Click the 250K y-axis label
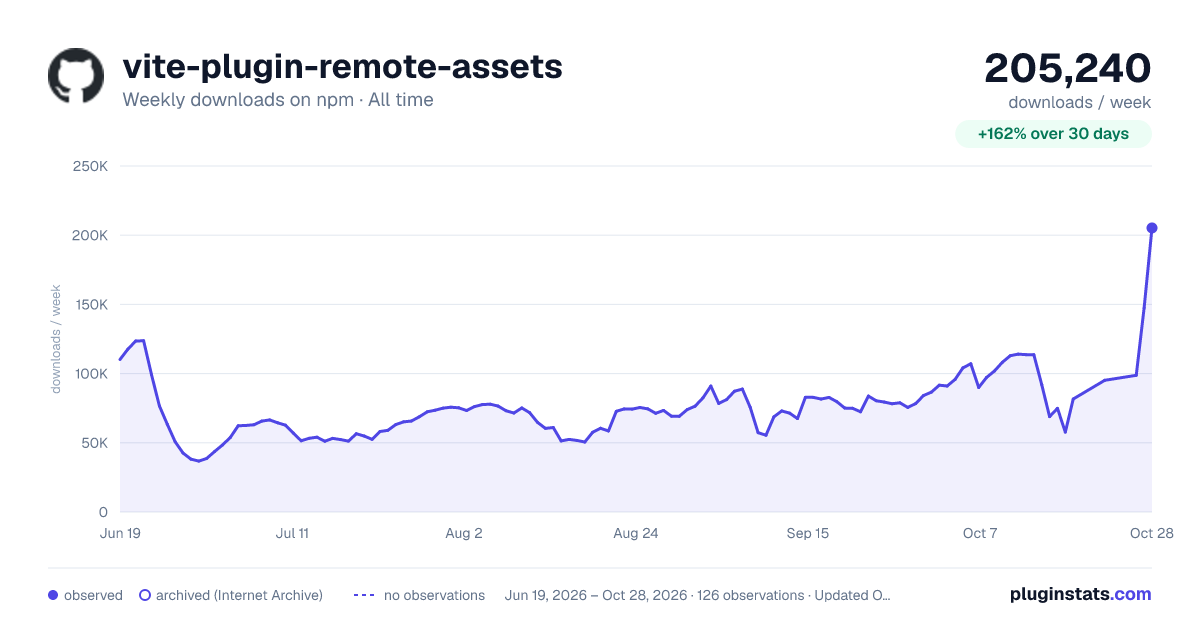The height and width of the screenshot is (630, 1200). coord(91,166)
